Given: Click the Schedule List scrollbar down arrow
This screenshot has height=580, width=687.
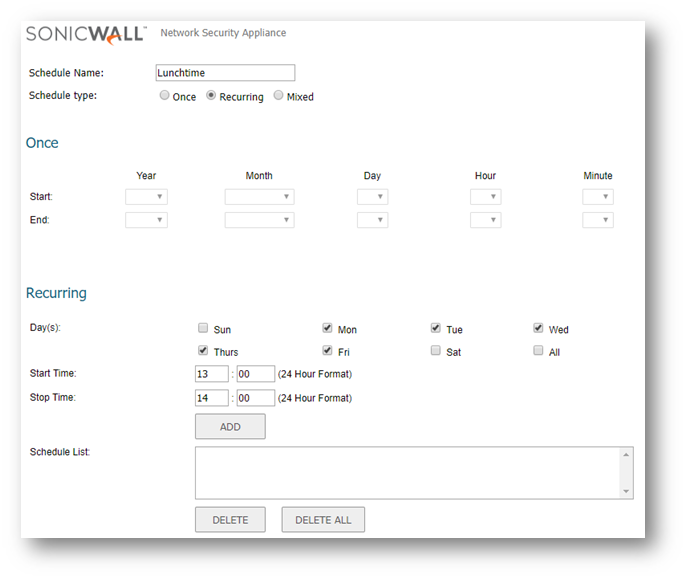Looking at the screenshot, I should (626, 492).
